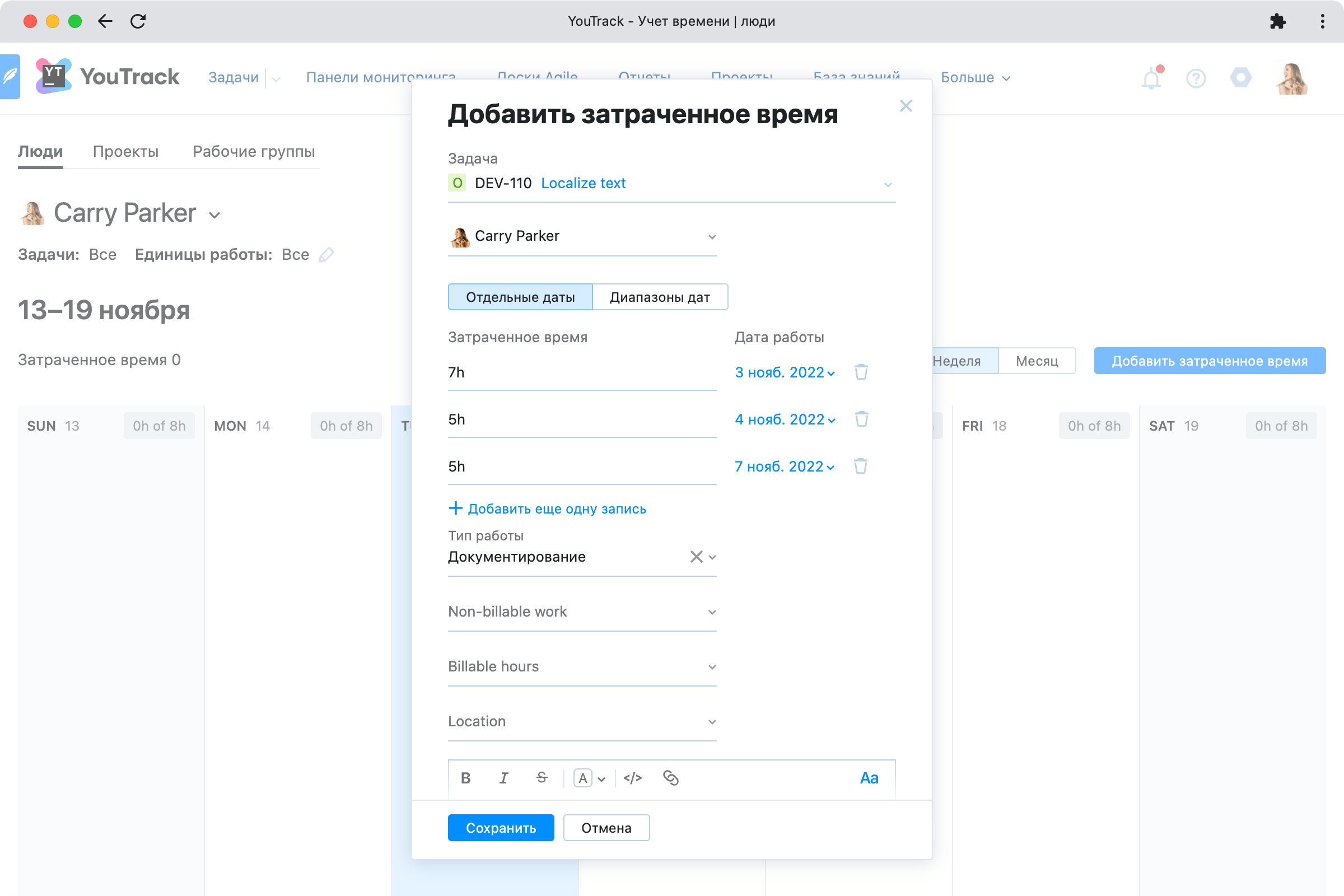The width and height of the screenshot is (1344, 896).
Task: Clear the Документирование work type
Action: tap(696, 557)
